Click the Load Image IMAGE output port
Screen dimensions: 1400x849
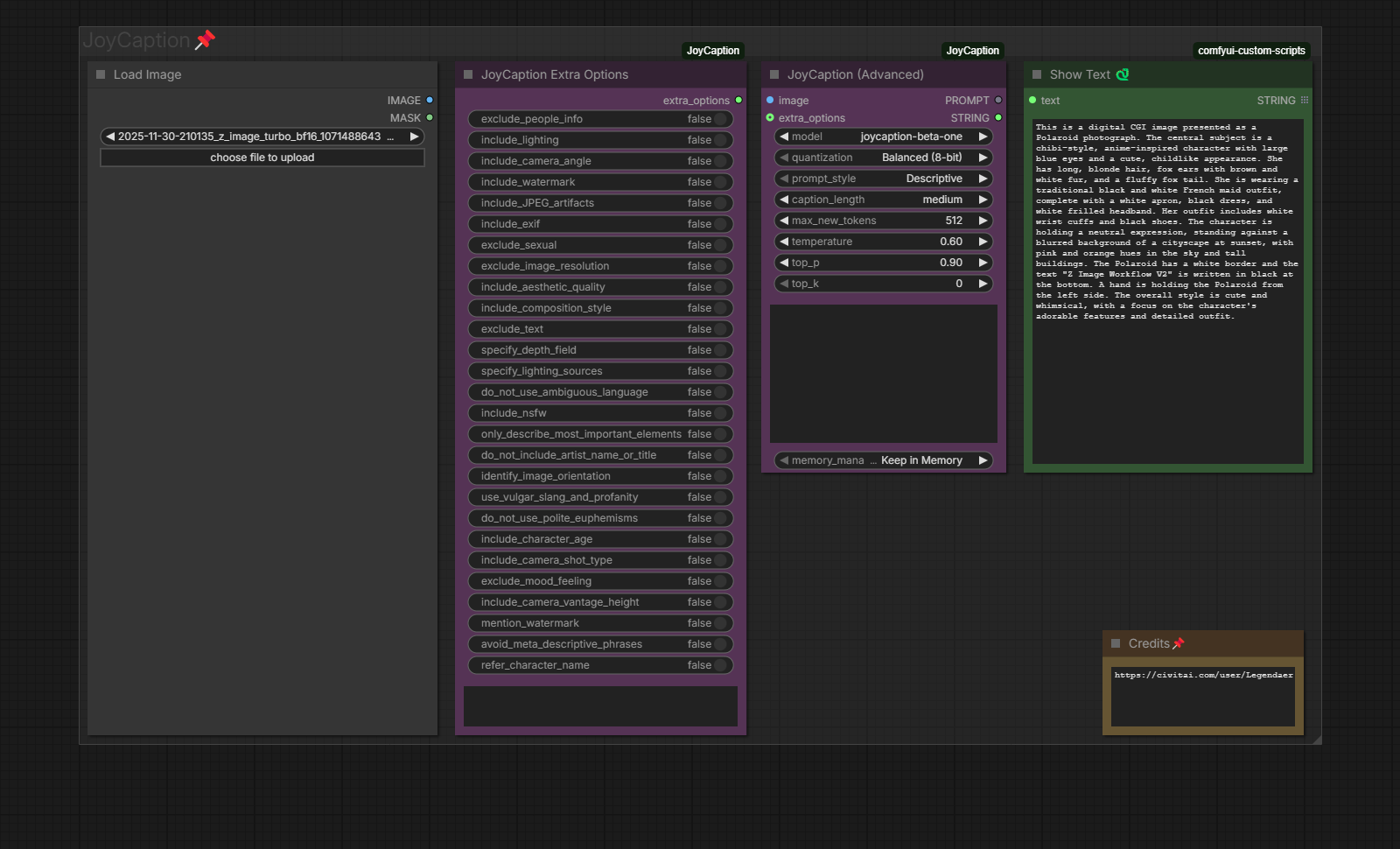click(430, 101)
